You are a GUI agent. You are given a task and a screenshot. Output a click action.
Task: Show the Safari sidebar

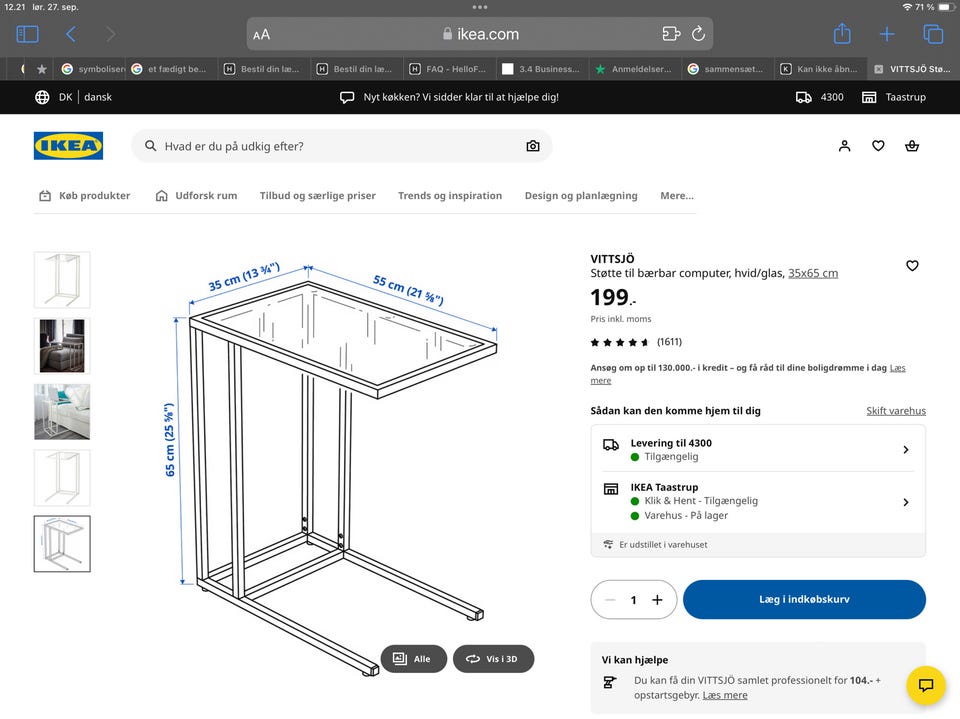pos(28,34)
